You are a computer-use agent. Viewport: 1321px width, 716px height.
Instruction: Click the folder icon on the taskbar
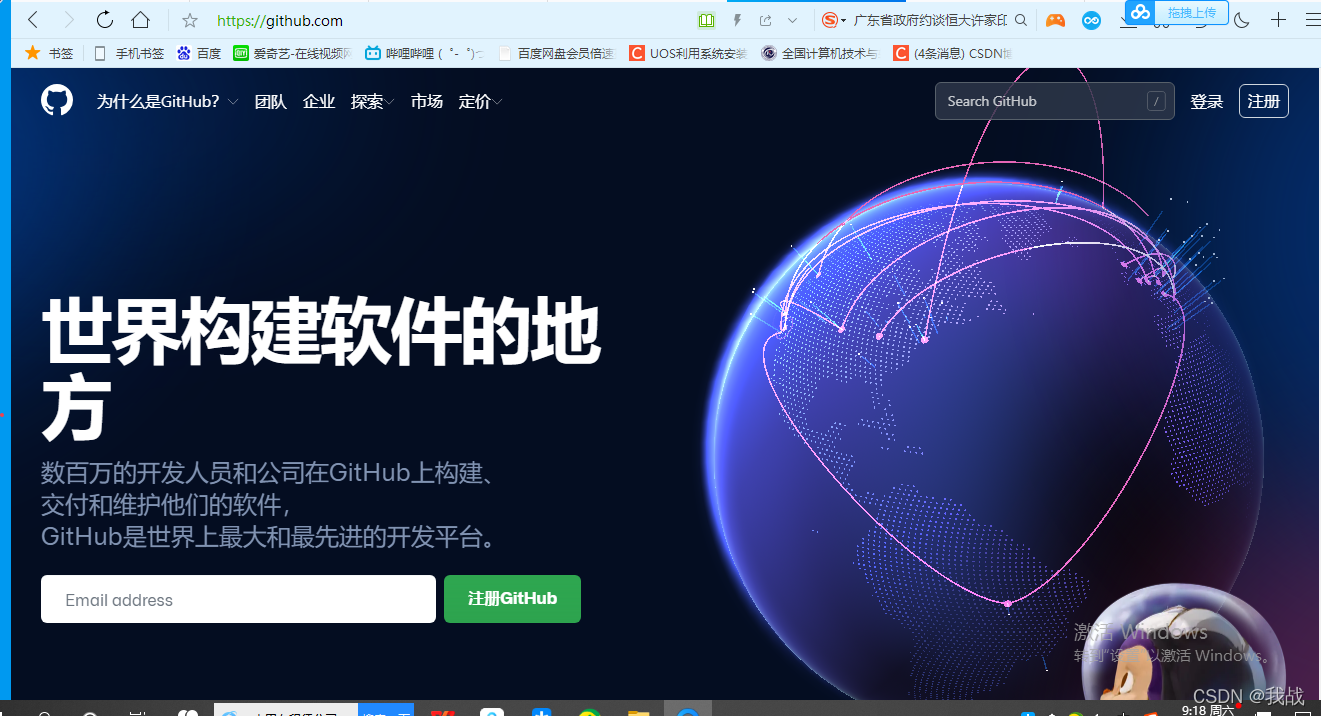[x=638, y=712]
